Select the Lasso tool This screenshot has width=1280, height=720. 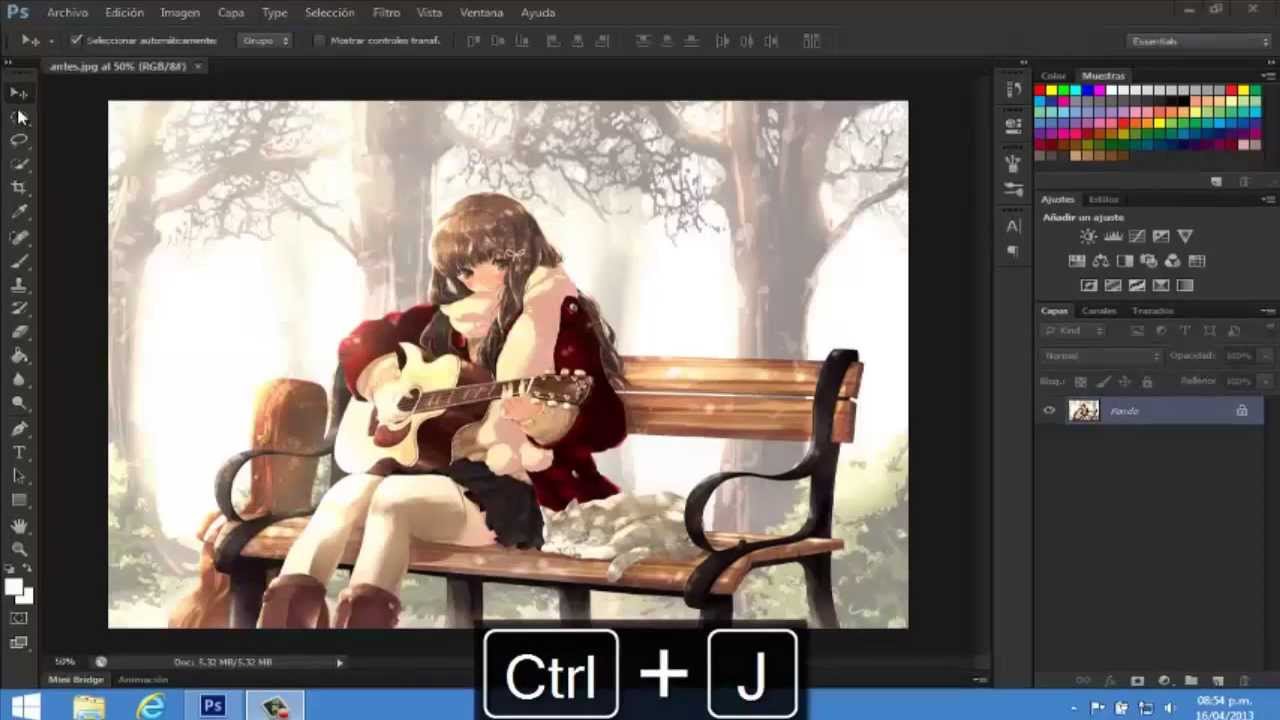(19, 141)
